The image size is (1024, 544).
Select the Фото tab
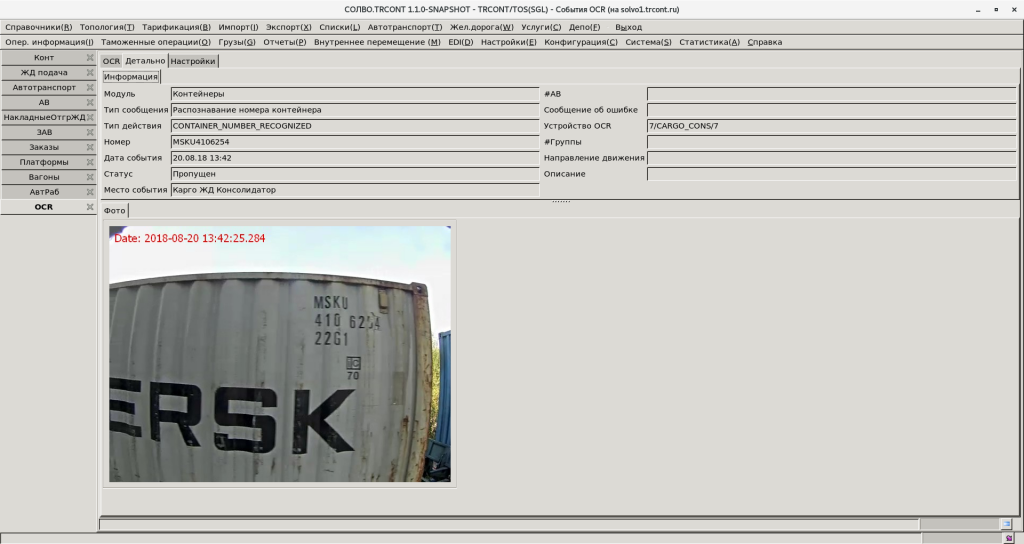coord(114,210)
